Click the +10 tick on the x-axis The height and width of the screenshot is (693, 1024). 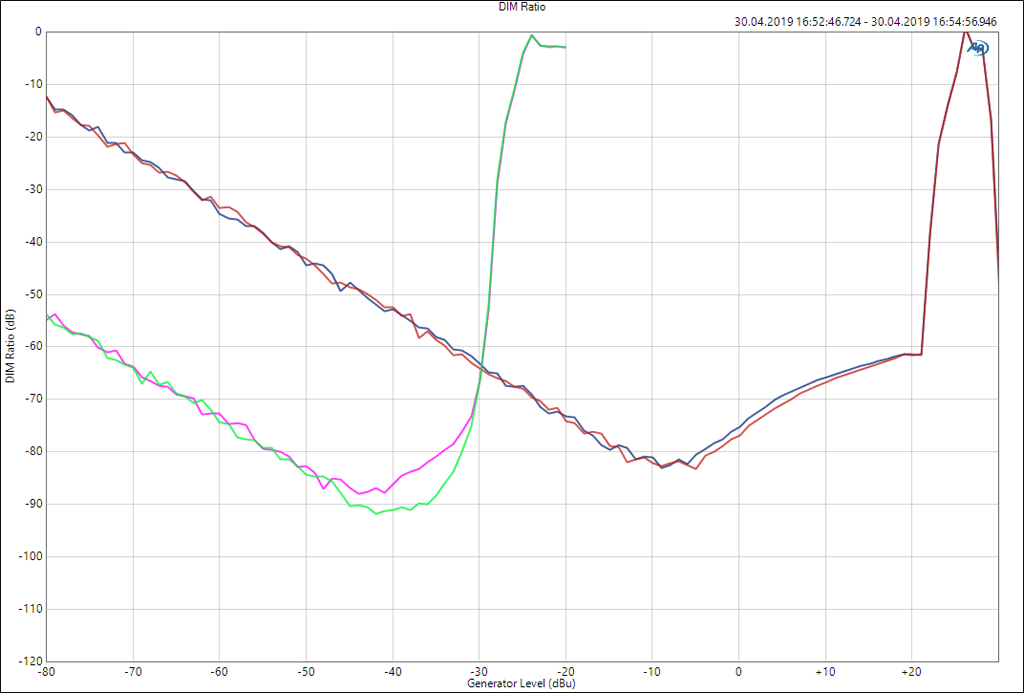tap(825, 671)
